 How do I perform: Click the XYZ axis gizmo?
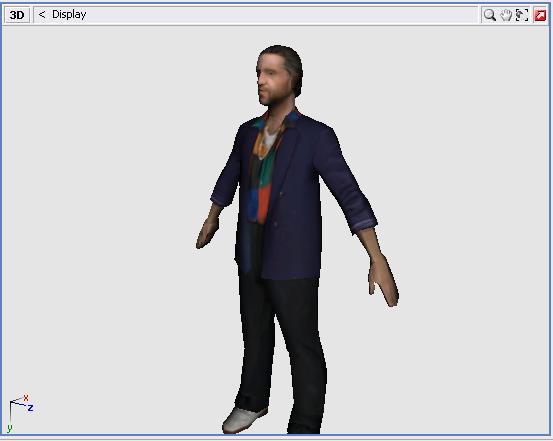pos(20,413)
